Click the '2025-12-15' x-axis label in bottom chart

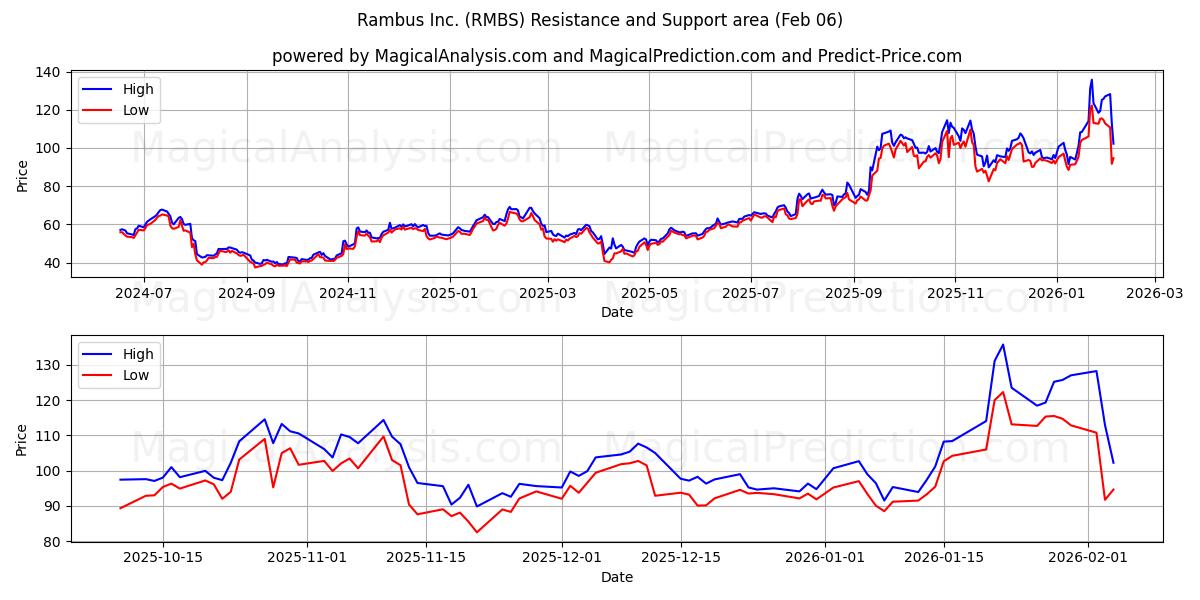point(681,558)
